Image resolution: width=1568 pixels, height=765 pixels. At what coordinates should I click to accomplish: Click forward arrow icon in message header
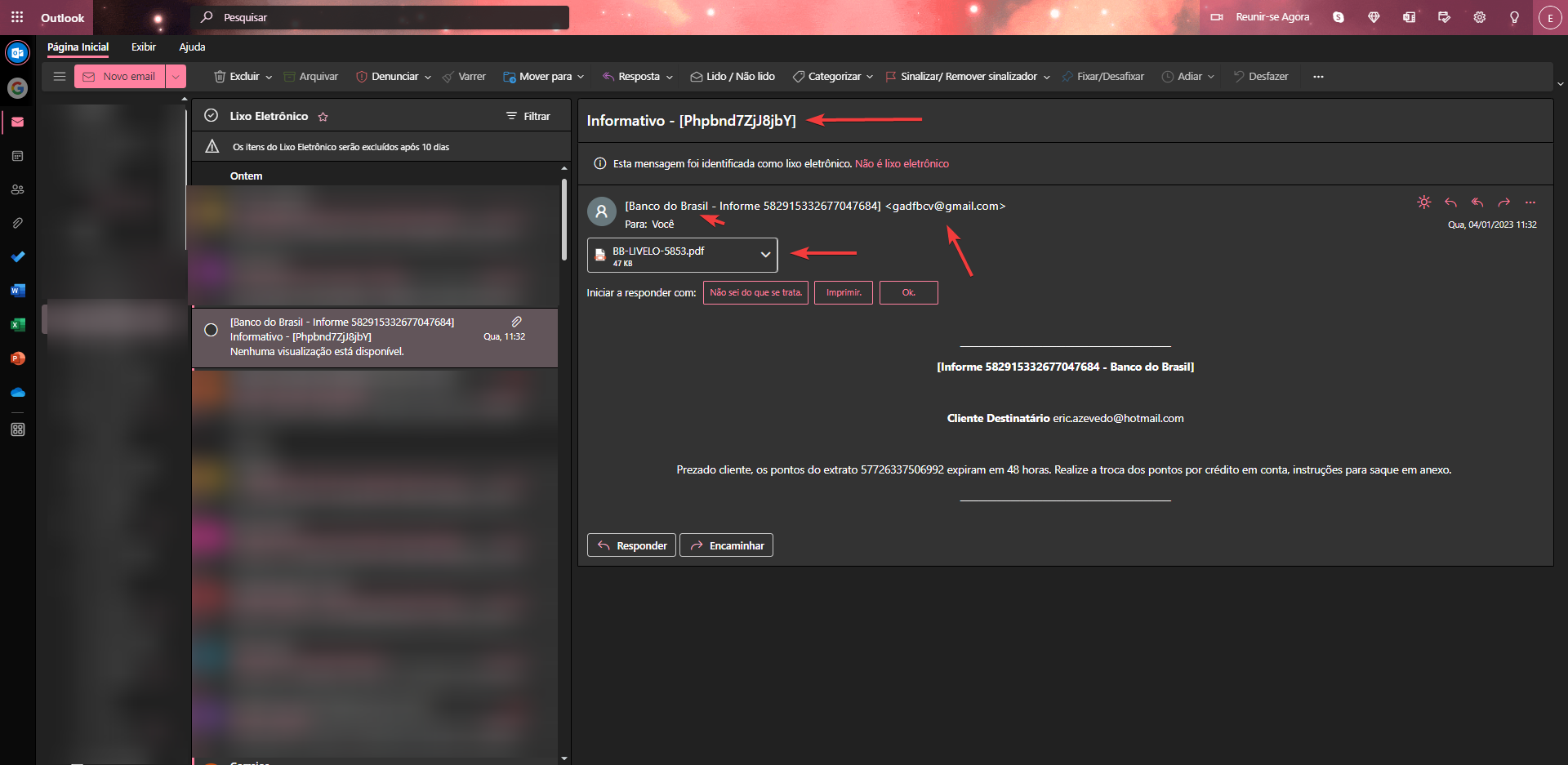click(1503, 202)
